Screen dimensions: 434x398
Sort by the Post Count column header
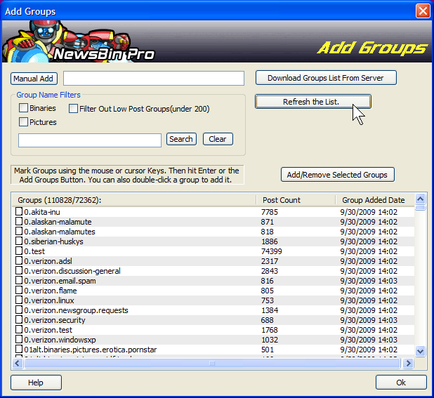(x=295, y=200)
